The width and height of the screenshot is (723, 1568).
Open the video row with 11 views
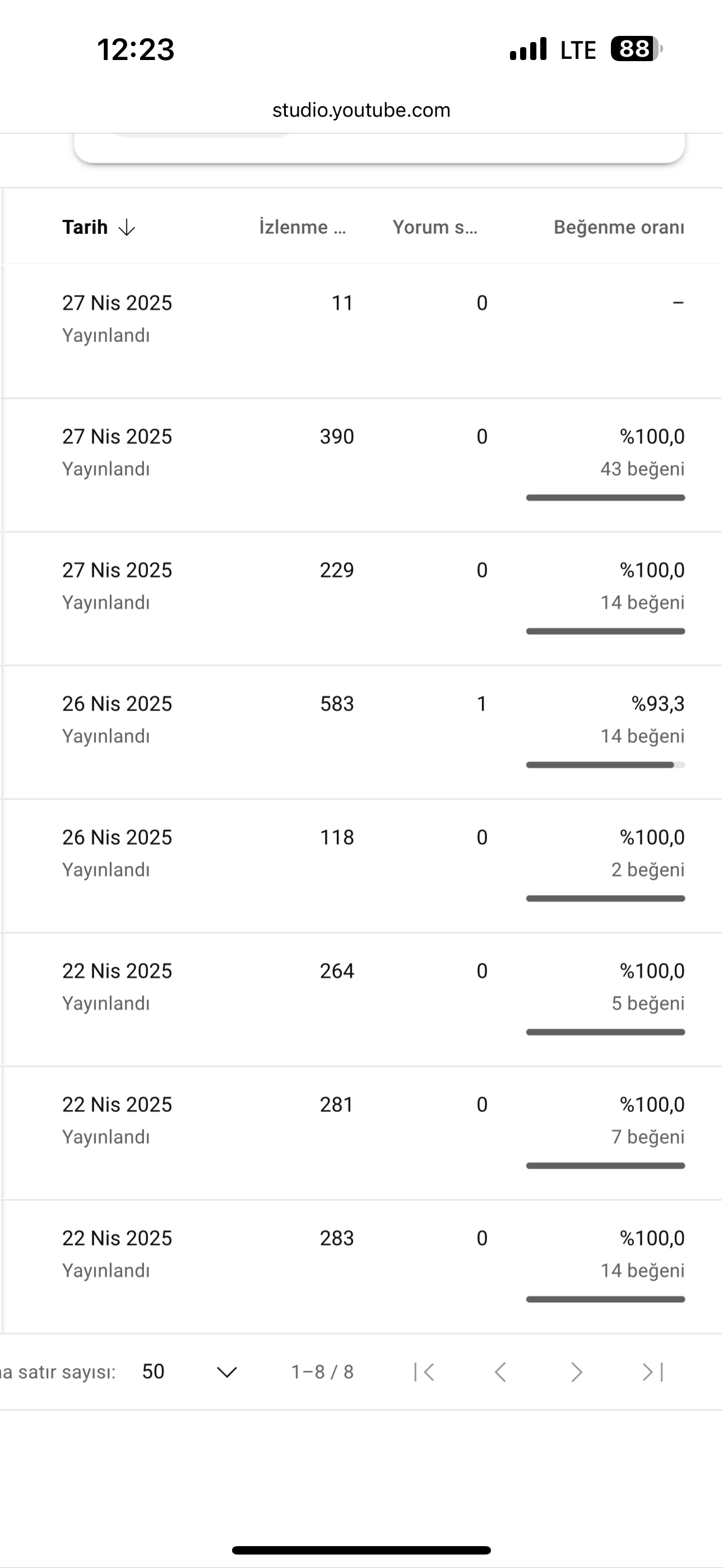pyautogui.click(x=361, y=332)
